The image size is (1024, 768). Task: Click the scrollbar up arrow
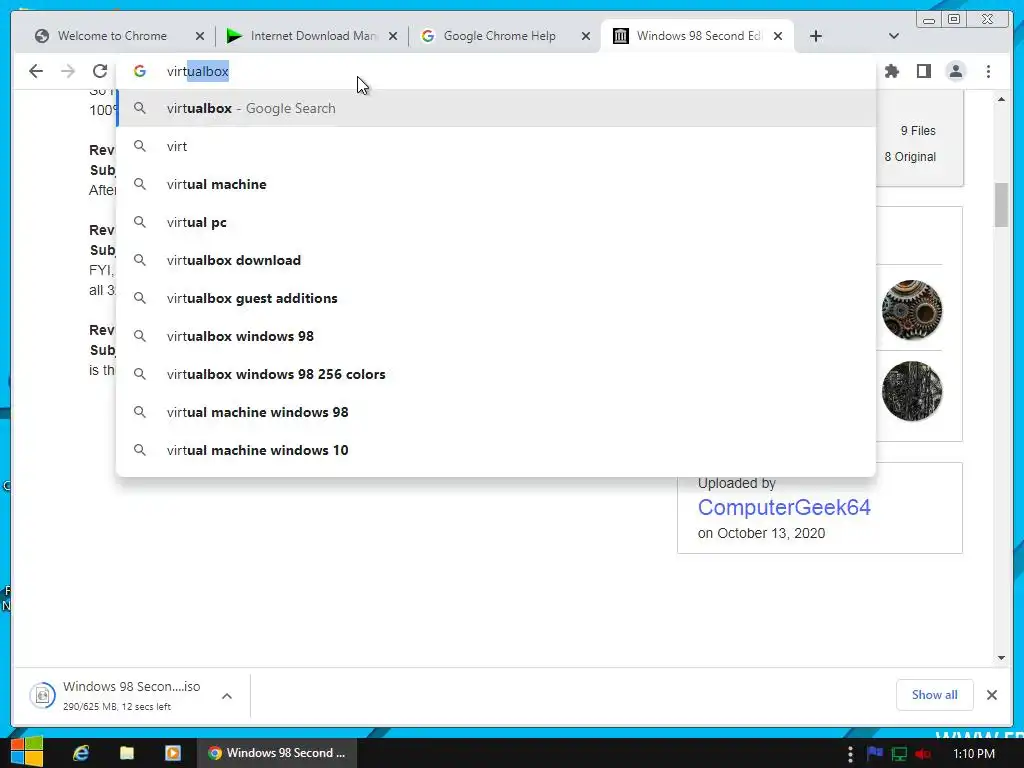pos(1001,99)
